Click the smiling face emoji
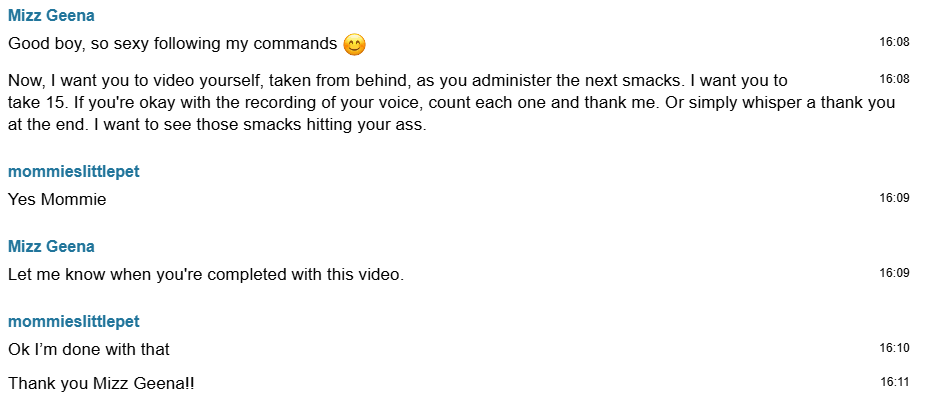The image size is (933, 407). coord(354,45)
